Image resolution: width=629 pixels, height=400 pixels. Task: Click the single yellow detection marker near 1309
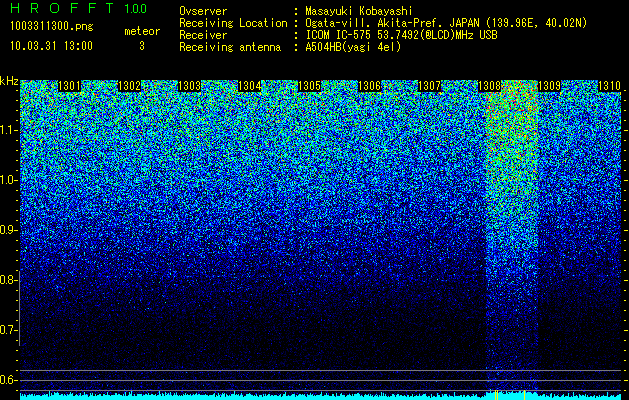coord(525,395)
